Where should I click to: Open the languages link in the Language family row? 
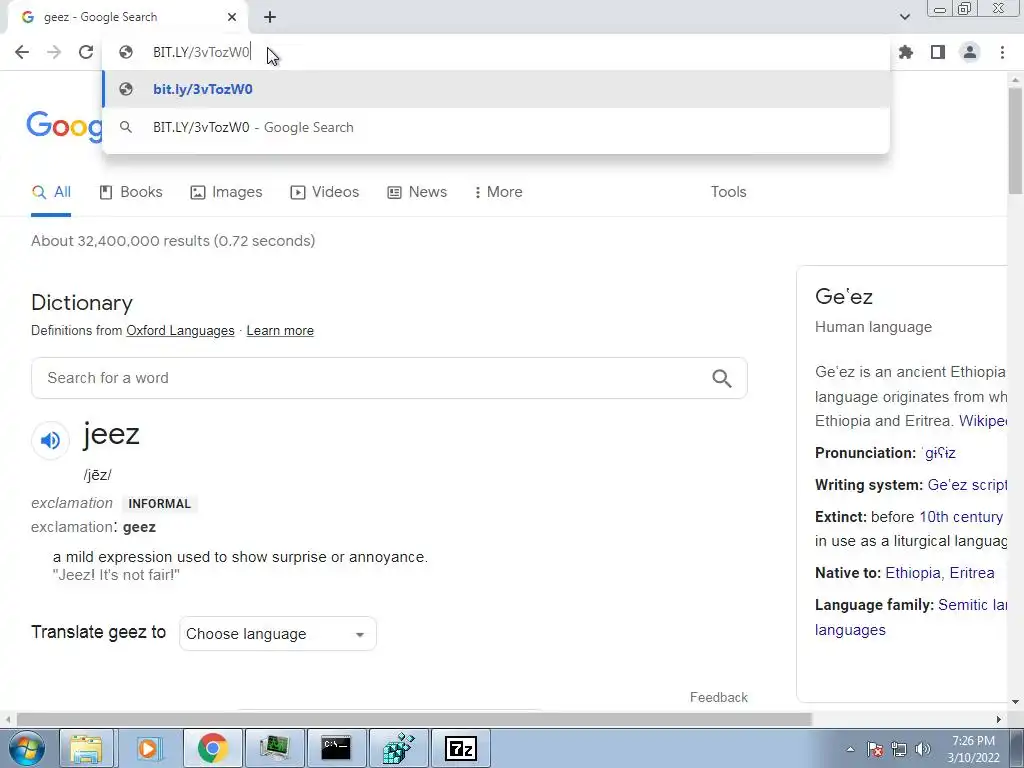[x=850, y=630]
